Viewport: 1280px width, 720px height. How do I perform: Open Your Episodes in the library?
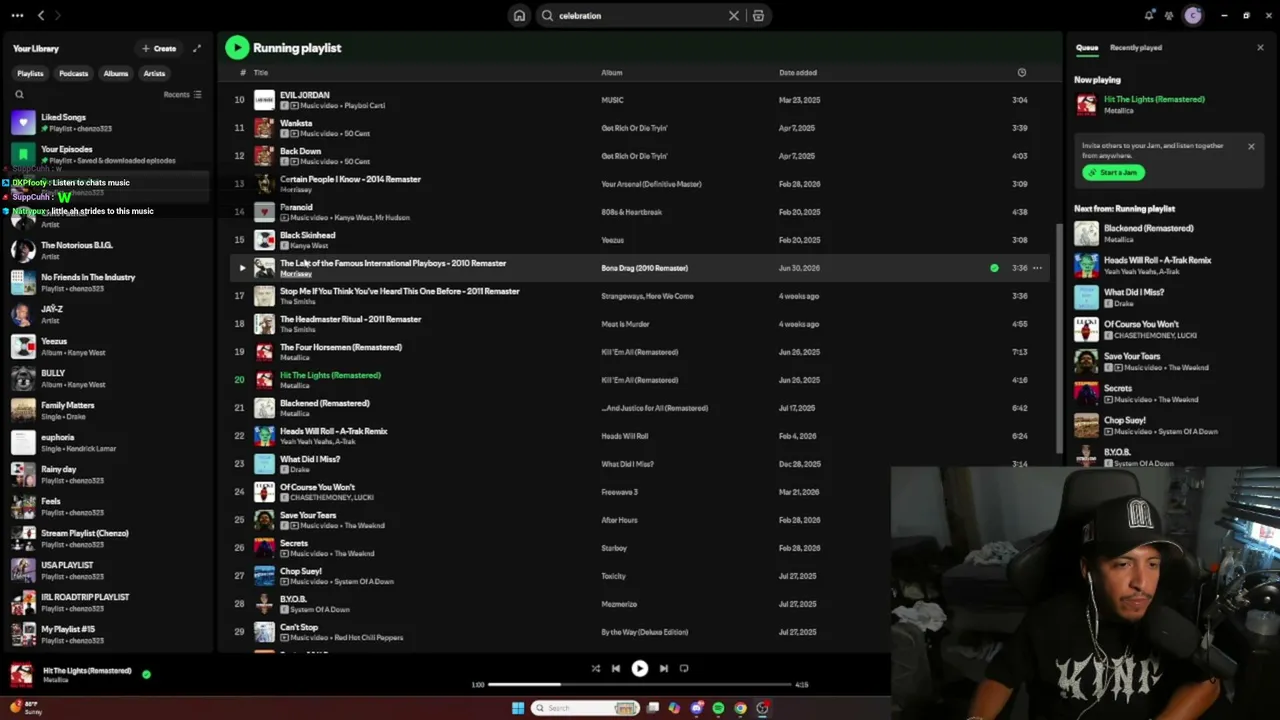pyautogui.click(x=107, y=154)
